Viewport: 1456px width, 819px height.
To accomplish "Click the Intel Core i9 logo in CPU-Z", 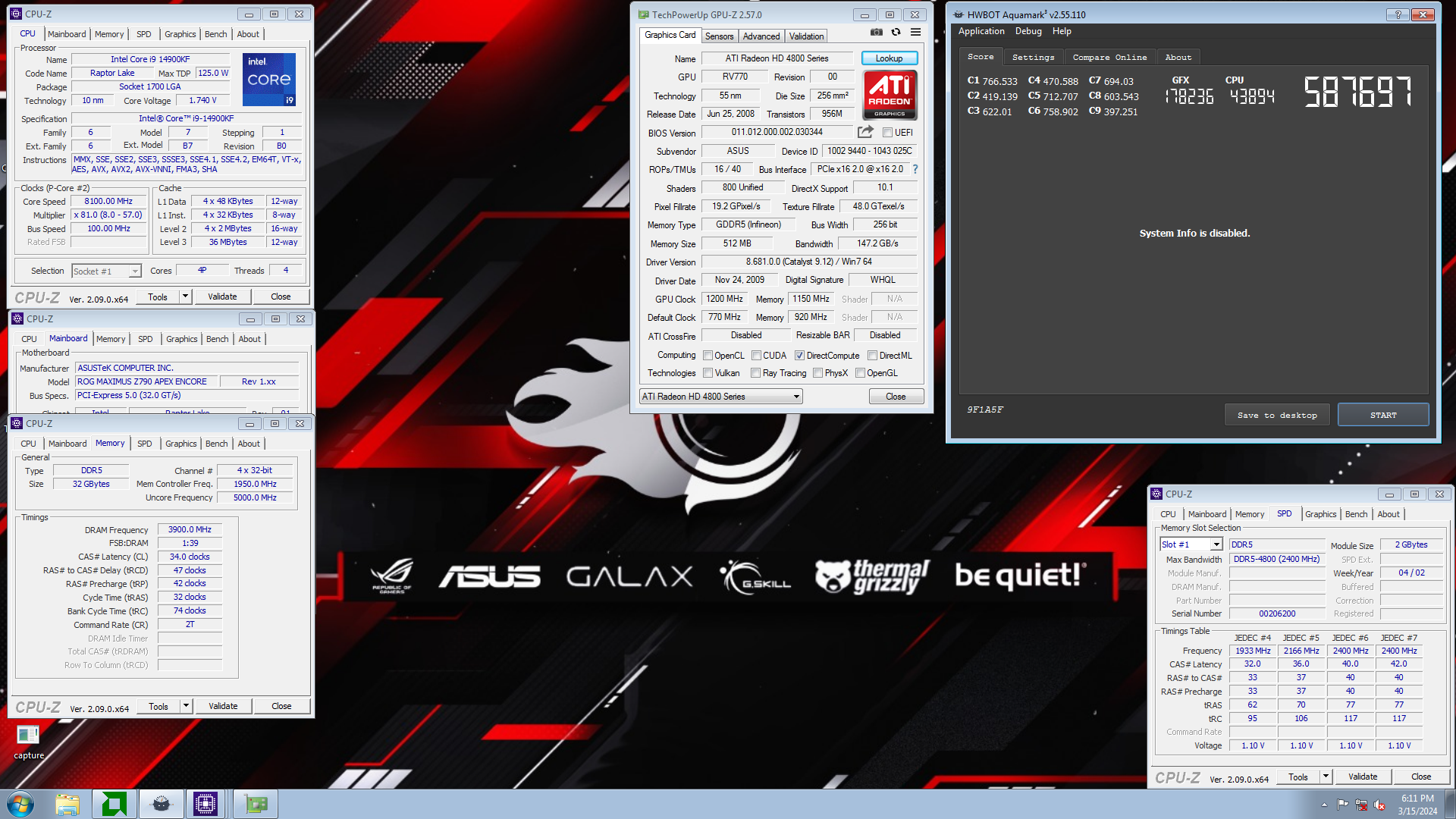I will pos(269,80).
